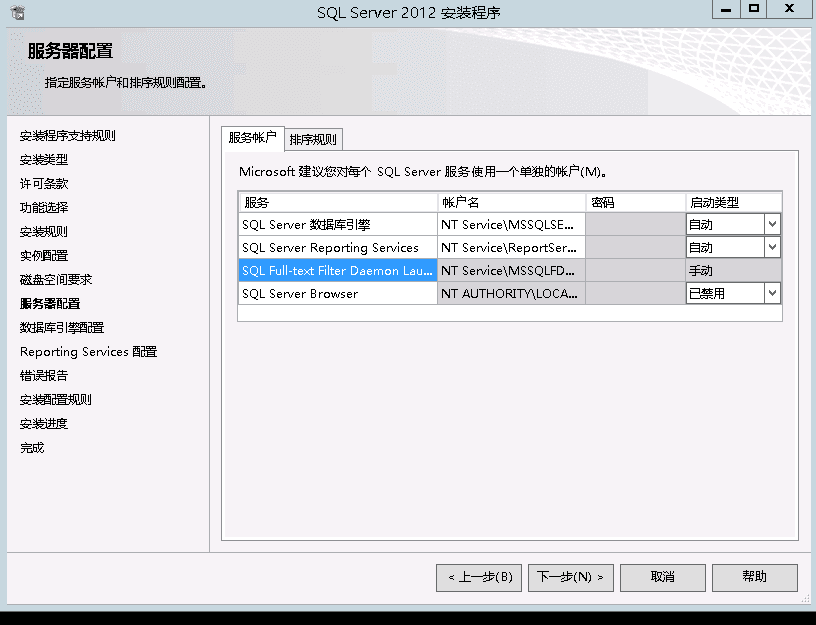816x625 pixels.
Task: Click the 安装程序支持规则 step in sidebar
Action: click(68, 136)
